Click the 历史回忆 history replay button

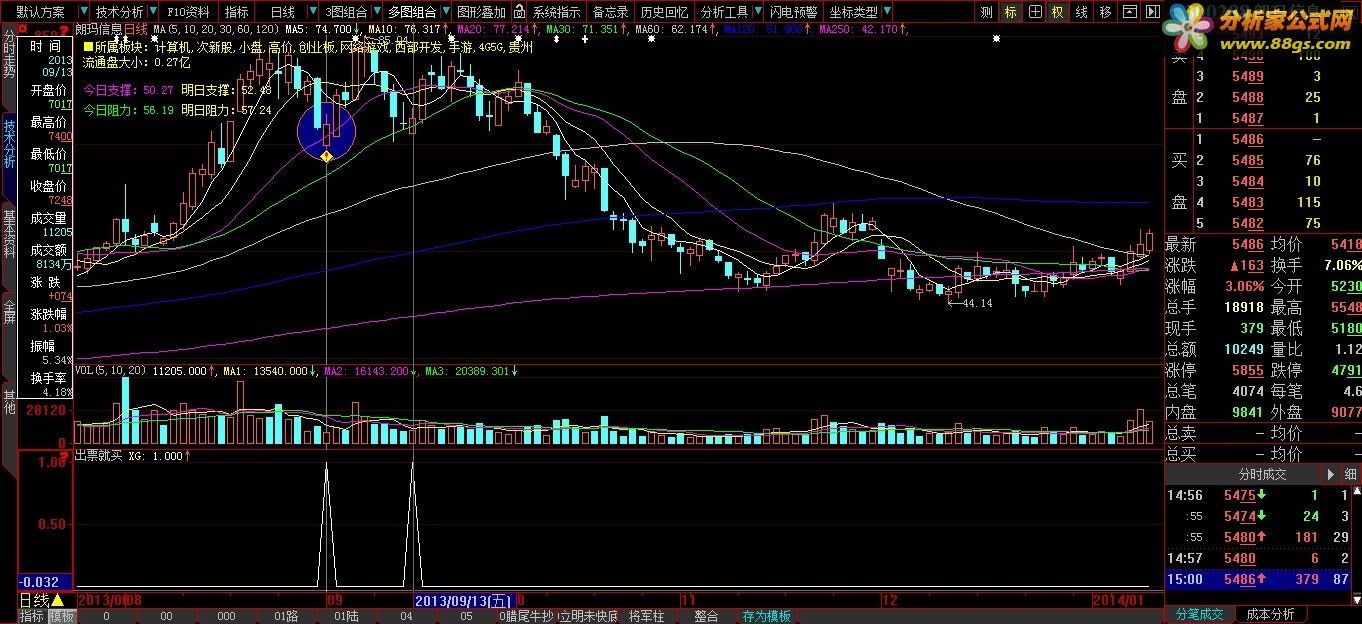665,12
